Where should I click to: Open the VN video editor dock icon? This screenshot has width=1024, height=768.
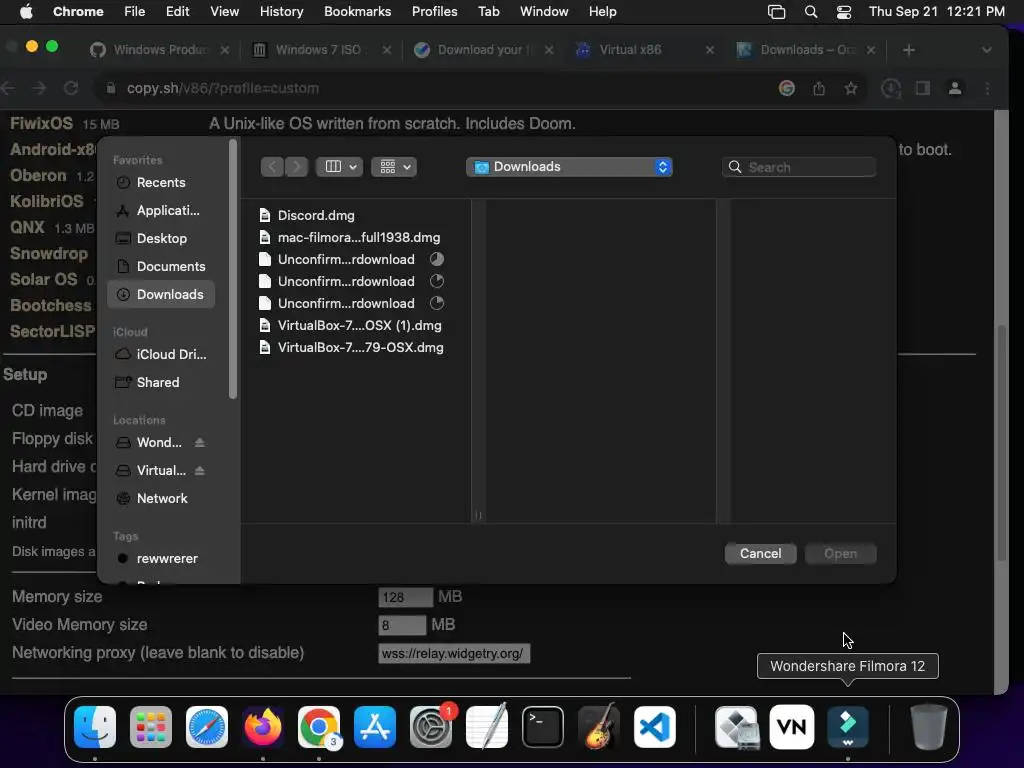pyautogui.click(x=792, y=727)
